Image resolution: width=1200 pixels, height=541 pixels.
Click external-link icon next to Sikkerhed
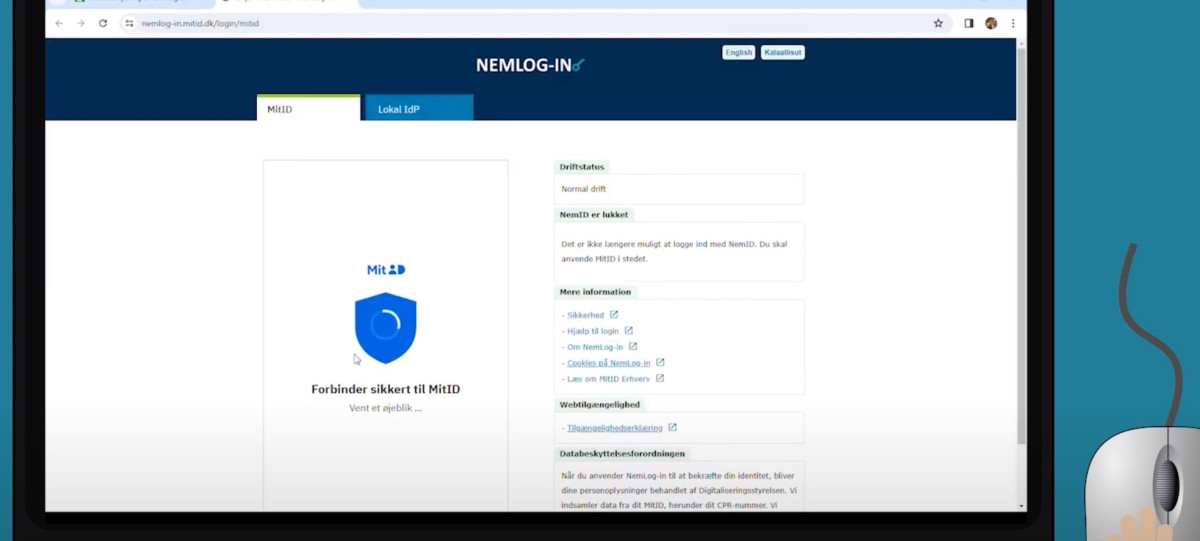(614, 314)
